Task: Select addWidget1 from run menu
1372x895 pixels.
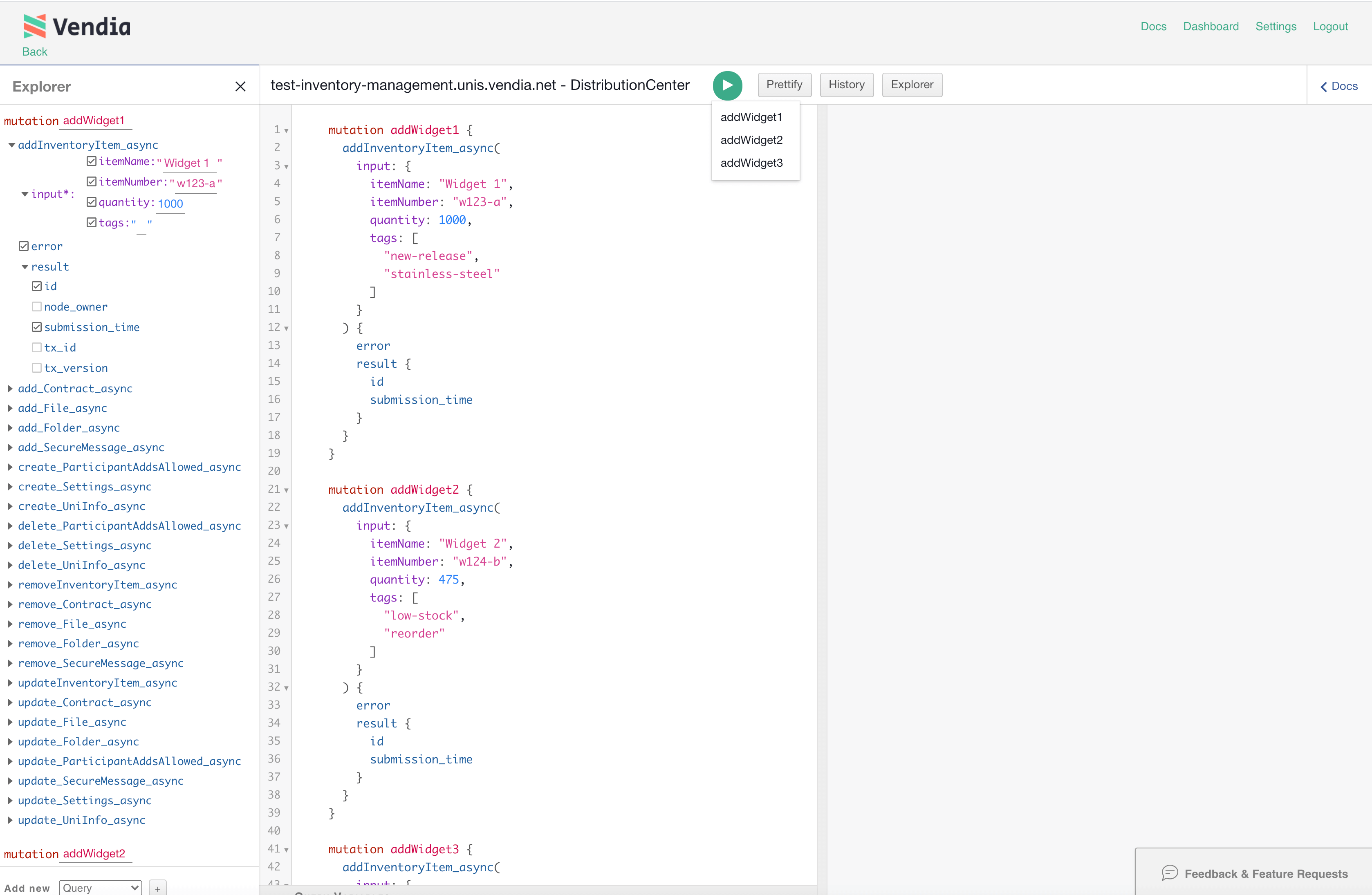Action: [x=751, y=117]
